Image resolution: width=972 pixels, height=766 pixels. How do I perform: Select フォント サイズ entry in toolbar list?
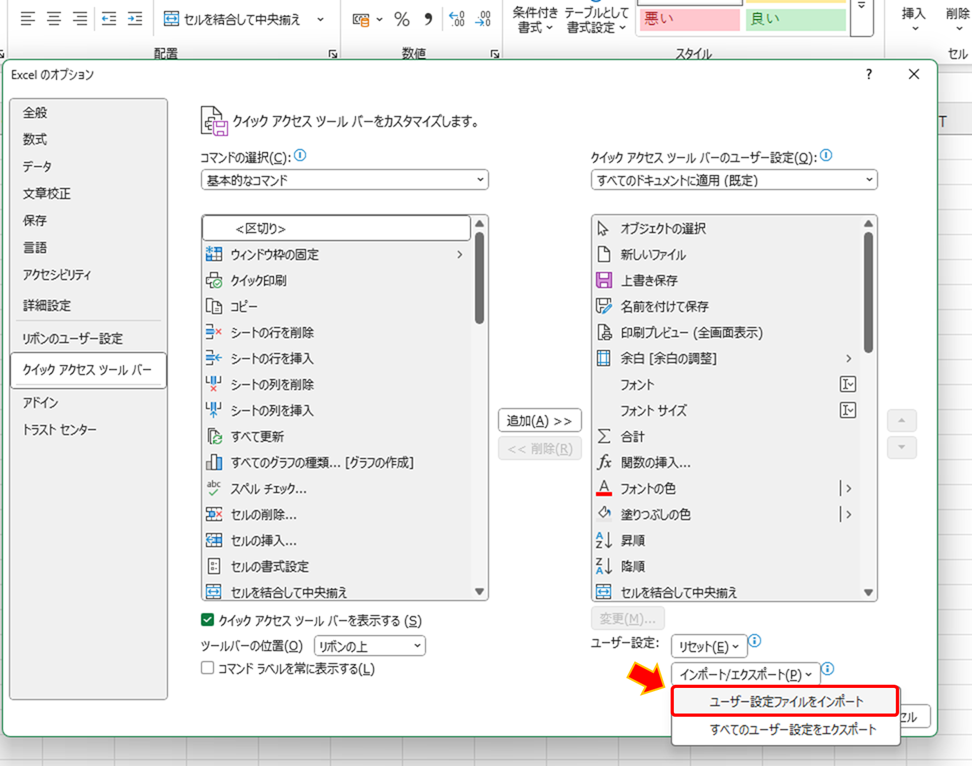click(x=727, y=410)
